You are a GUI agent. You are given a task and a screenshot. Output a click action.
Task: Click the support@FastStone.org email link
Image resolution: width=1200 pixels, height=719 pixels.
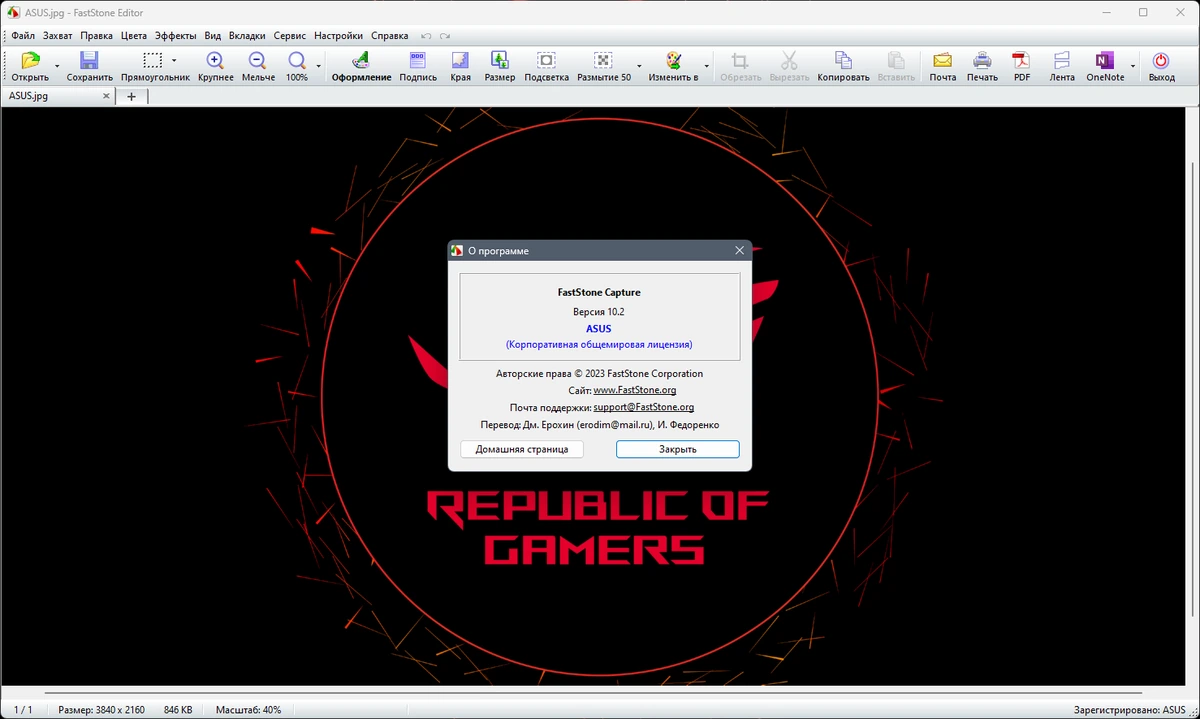(x=644, y=407)
